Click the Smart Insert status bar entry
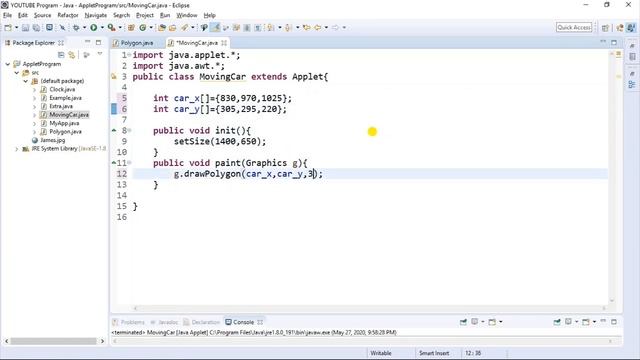 [434, 353]
